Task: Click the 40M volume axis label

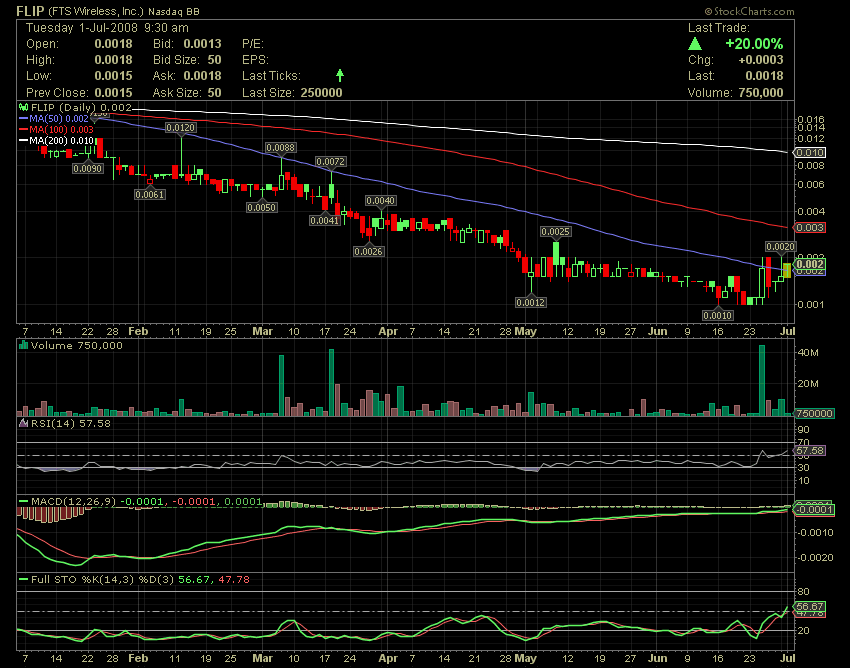Action: pyautogui.click(x=808, y=353)
